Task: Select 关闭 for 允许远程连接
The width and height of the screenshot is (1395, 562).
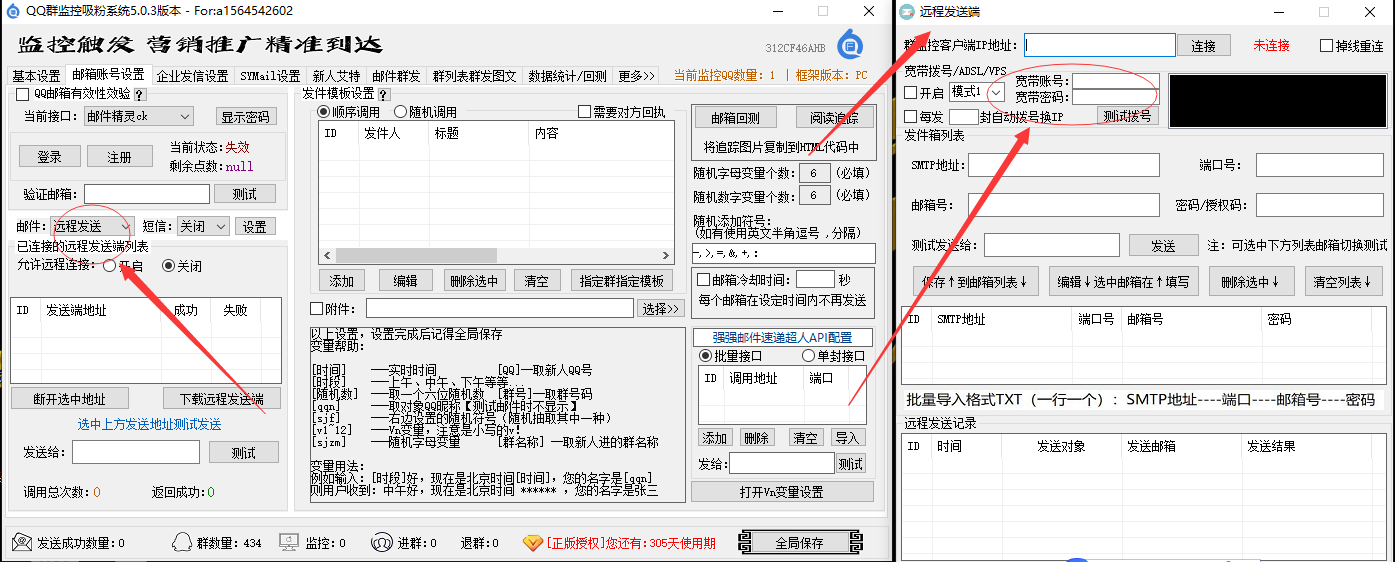Action: tap(168, 266)
